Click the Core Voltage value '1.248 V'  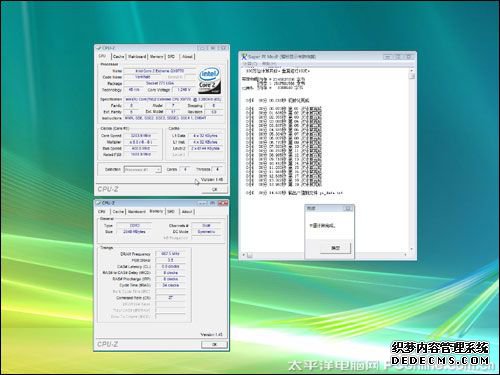pos(184,90)
